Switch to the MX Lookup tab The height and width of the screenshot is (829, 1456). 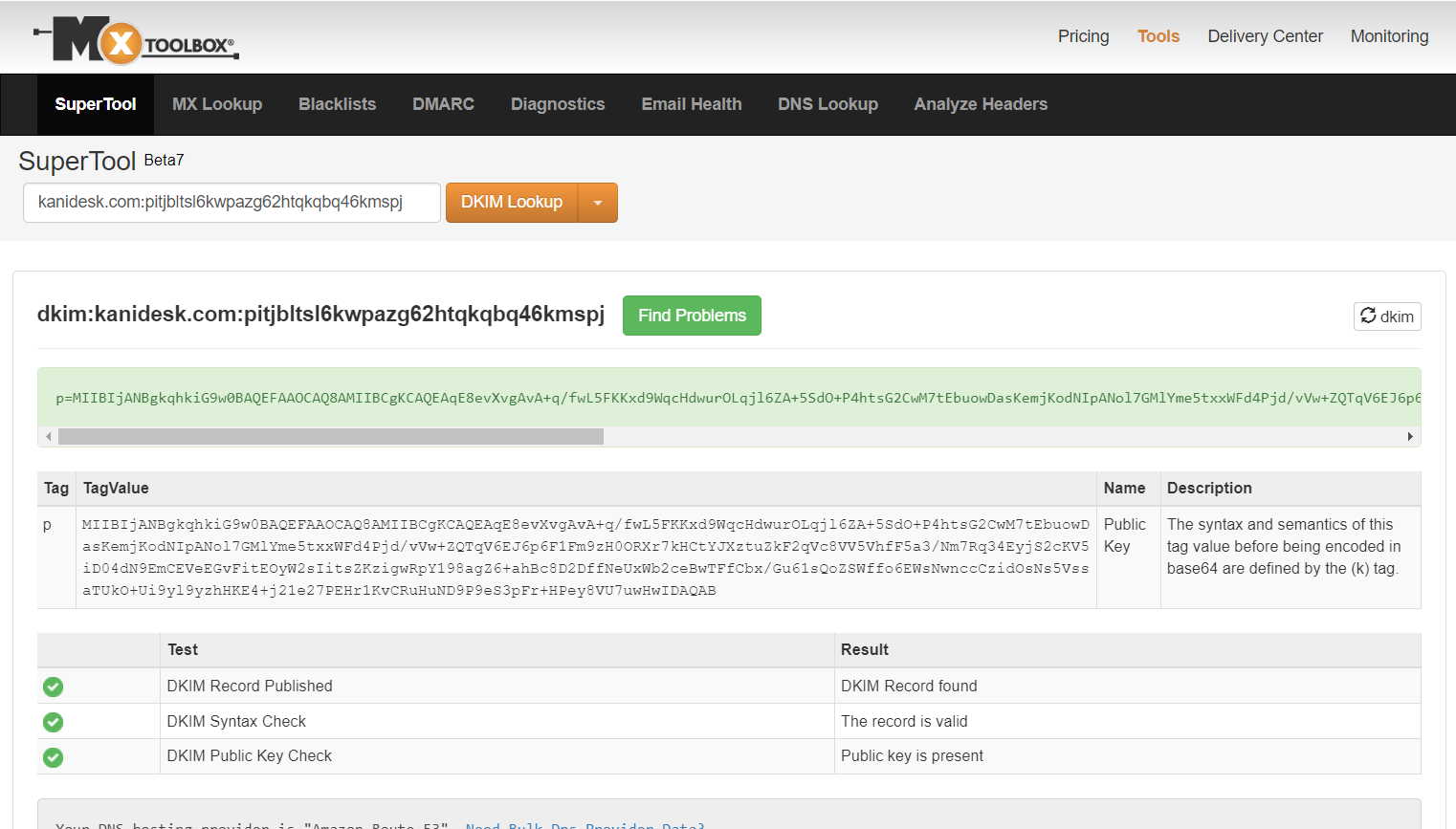coord(216,103)
